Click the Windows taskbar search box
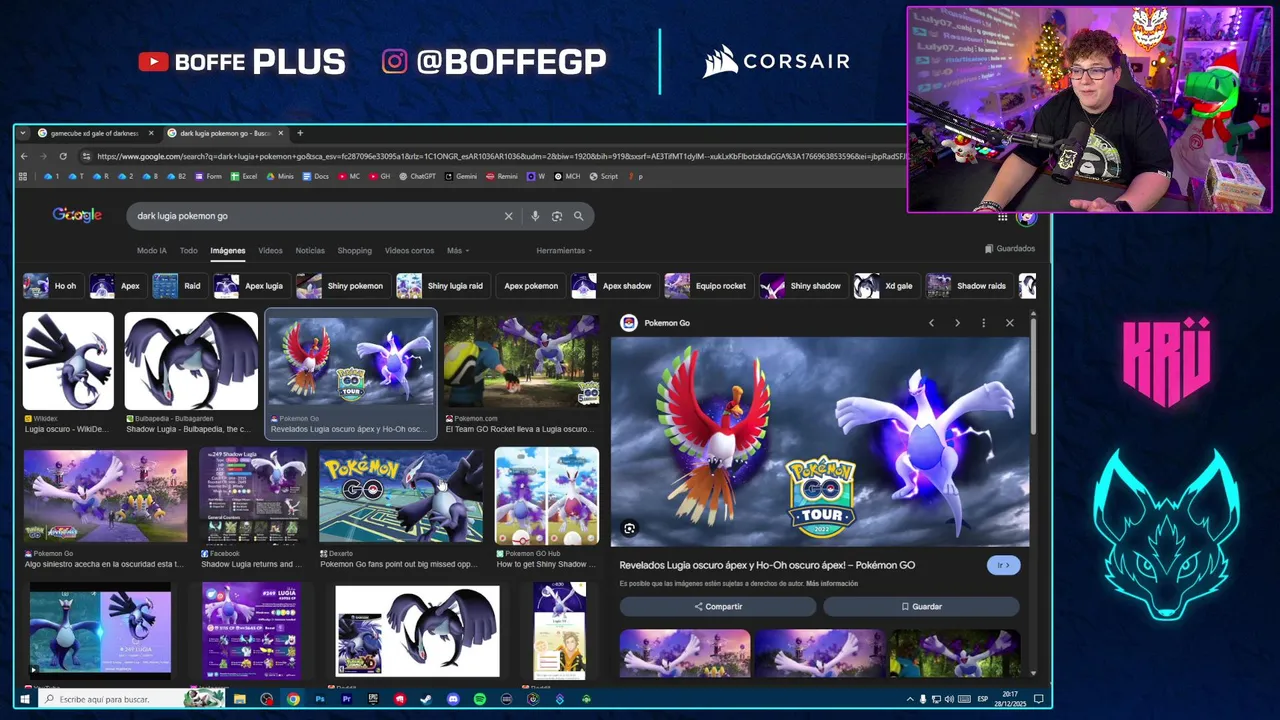The height and width of the screenshot is (720, 1280). (130, 699)
